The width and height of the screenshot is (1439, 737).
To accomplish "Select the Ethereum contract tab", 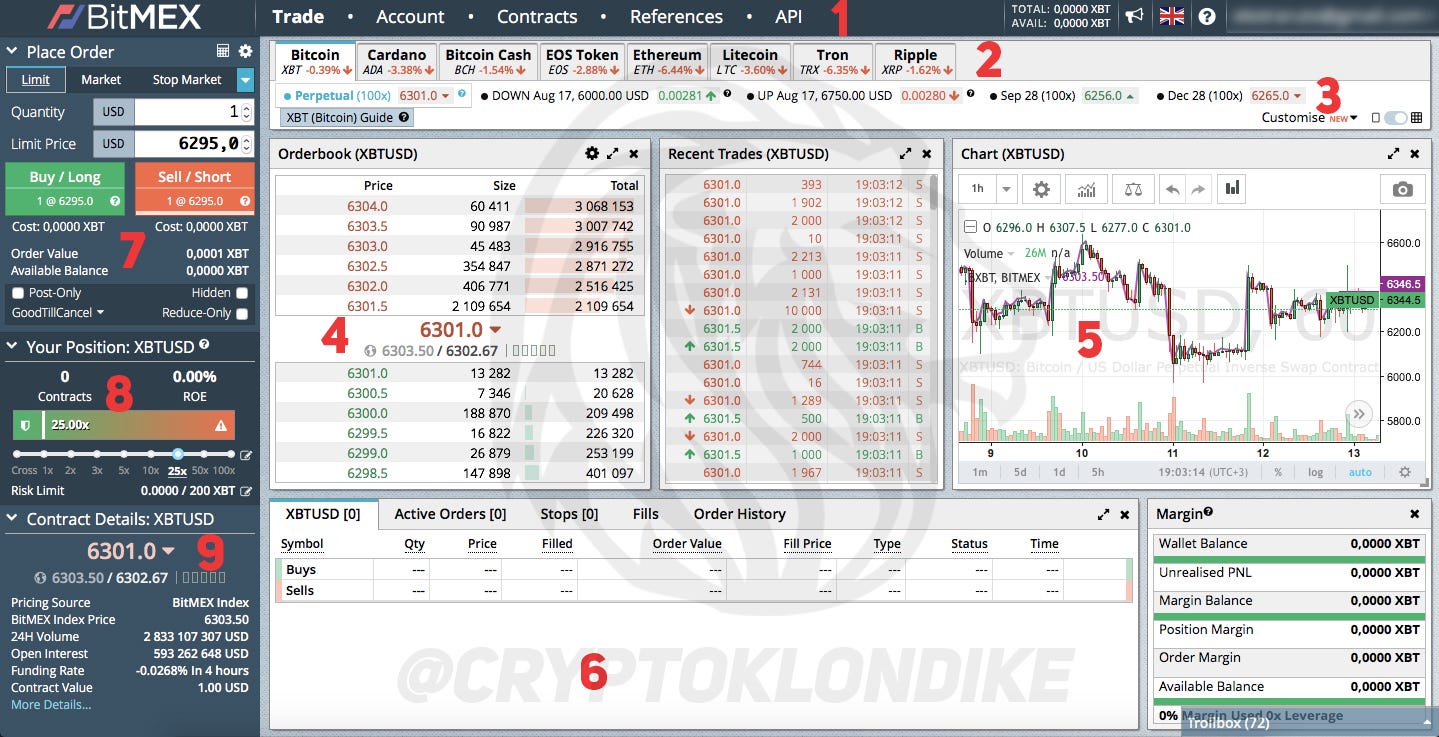I will point(667,62).
